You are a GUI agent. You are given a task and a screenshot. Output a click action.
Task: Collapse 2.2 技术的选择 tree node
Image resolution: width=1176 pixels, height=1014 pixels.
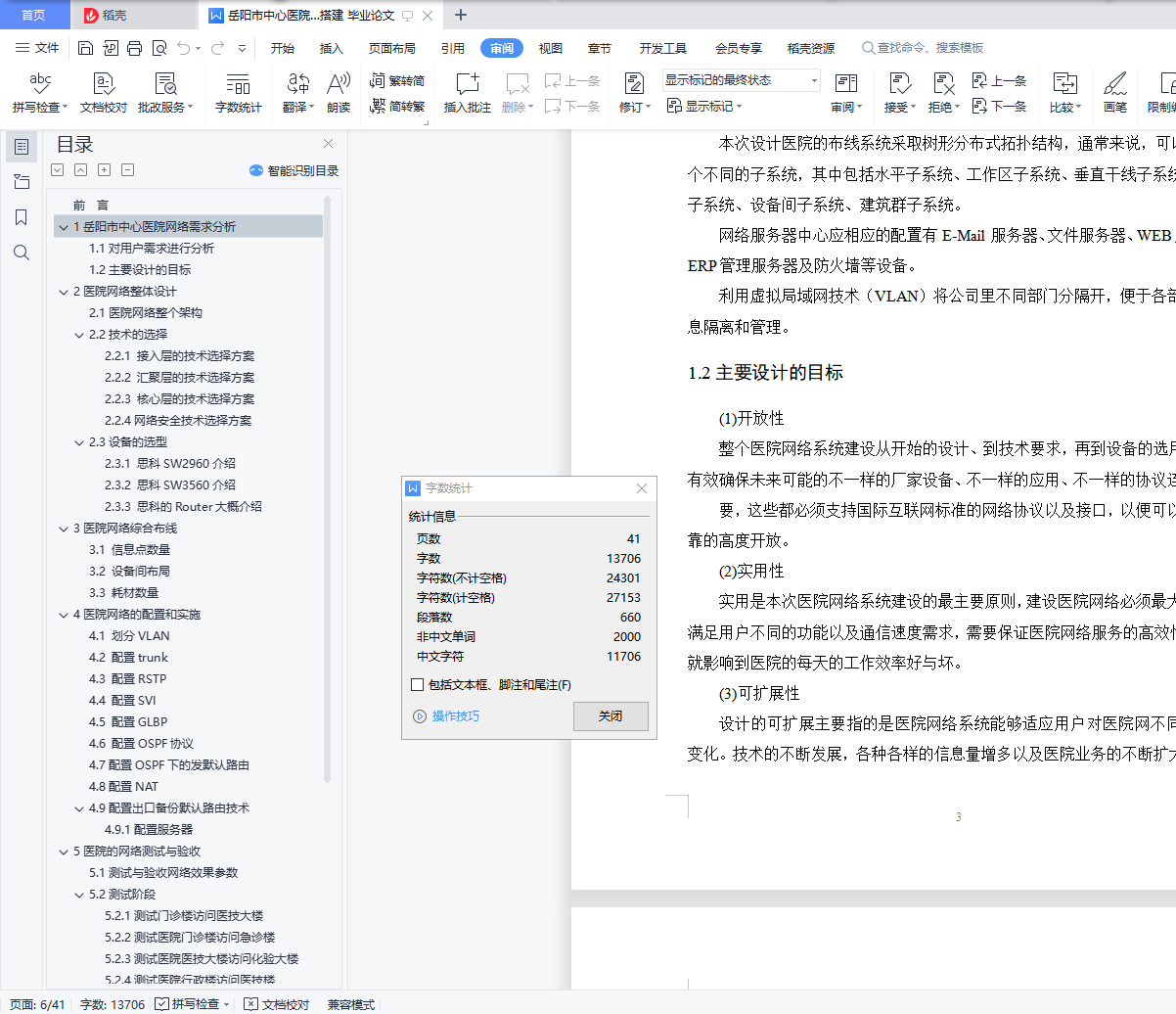point(79,335)
